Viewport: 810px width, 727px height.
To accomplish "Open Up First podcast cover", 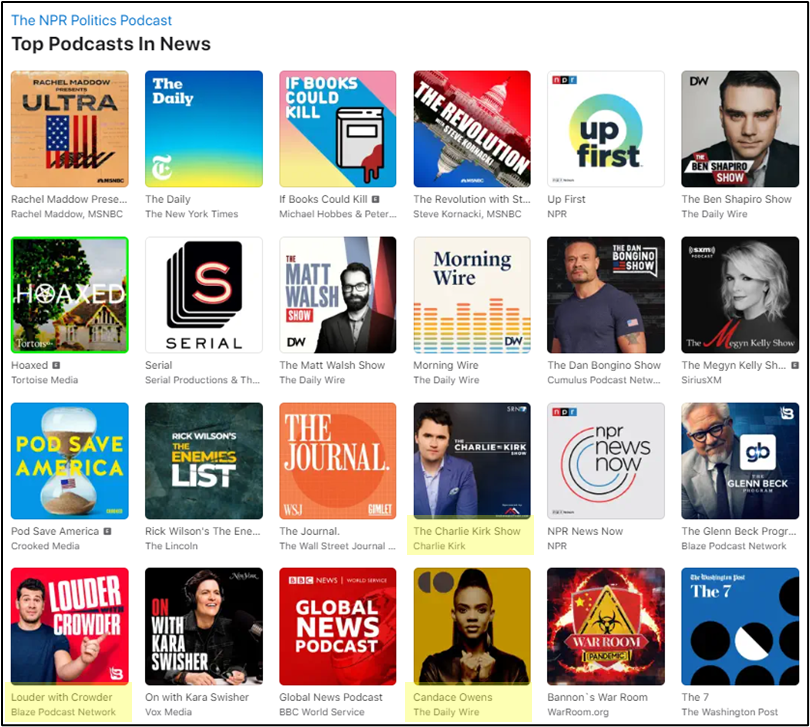I will [x=606, y=129].
